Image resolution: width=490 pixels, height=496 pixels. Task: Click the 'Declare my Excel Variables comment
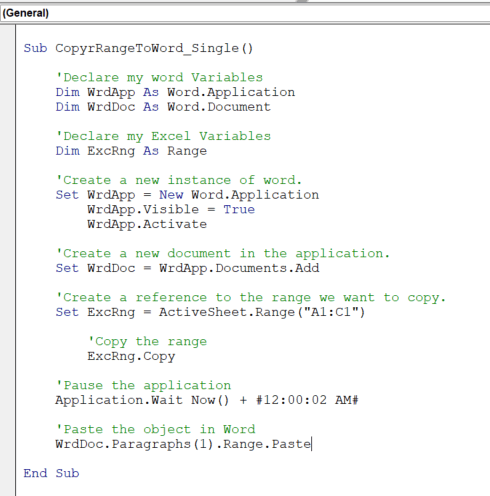coord(163,137)
